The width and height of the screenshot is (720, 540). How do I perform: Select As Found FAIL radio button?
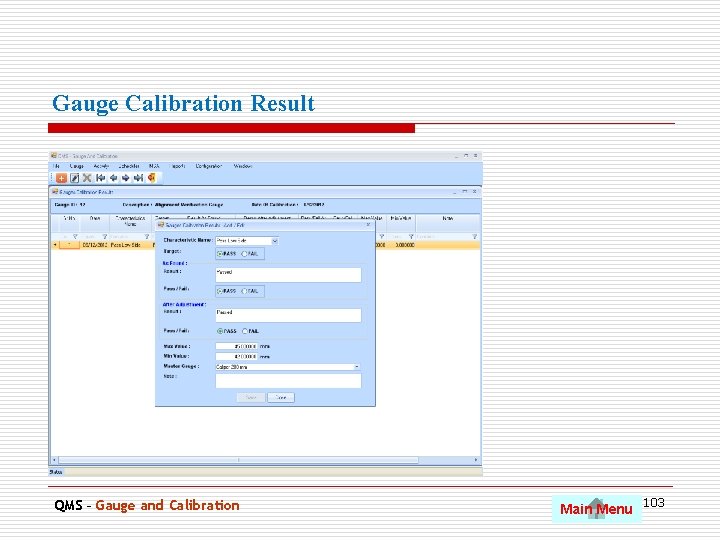[244, 291]
